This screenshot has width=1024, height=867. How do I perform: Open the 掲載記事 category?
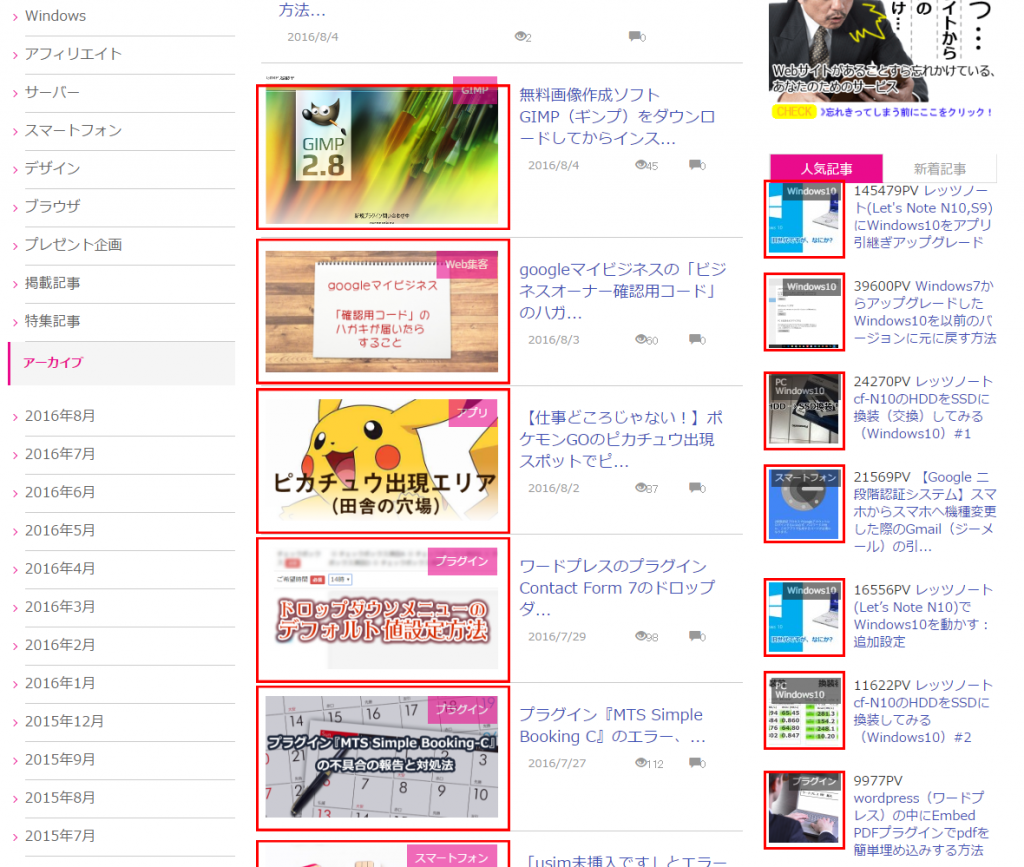click(52, 283)
